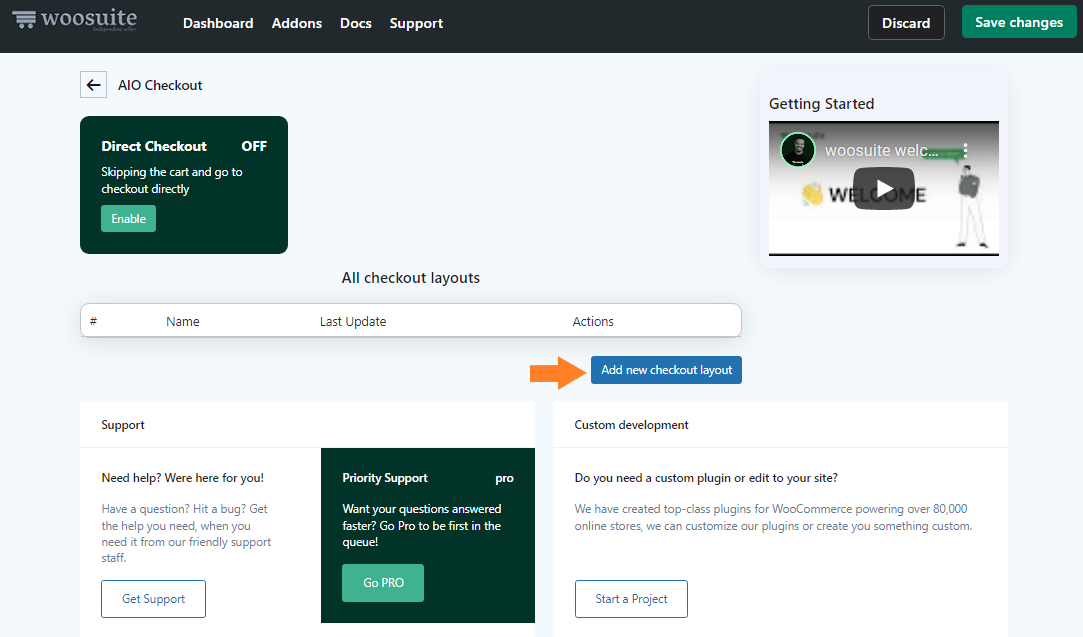Screen dimensions: 1083x637
Task: Click the # column header
Action: click(93, 321)
